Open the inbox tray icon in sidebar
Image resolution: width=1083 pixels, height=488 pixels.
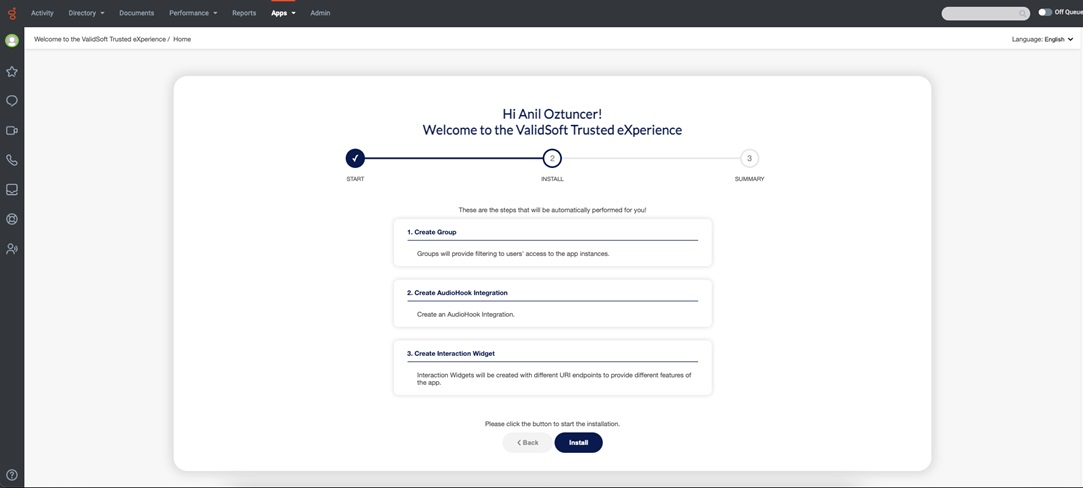tap(12, 190)
